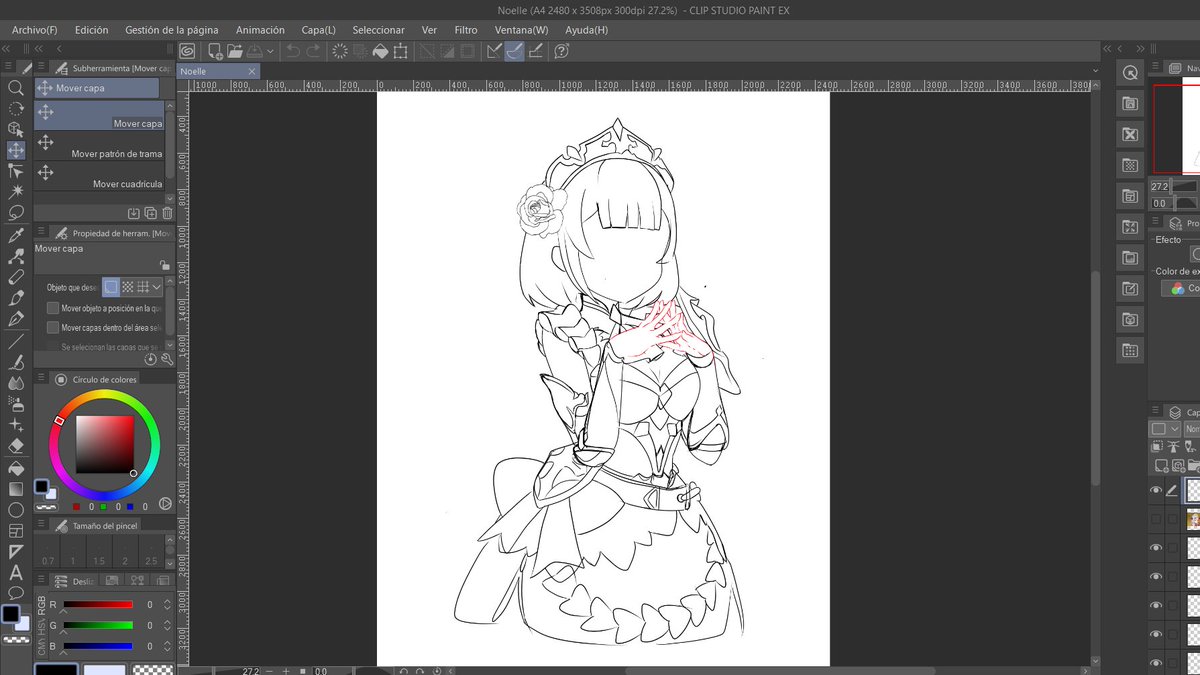Select the Zoom magnifier tool

pos(16,88)
